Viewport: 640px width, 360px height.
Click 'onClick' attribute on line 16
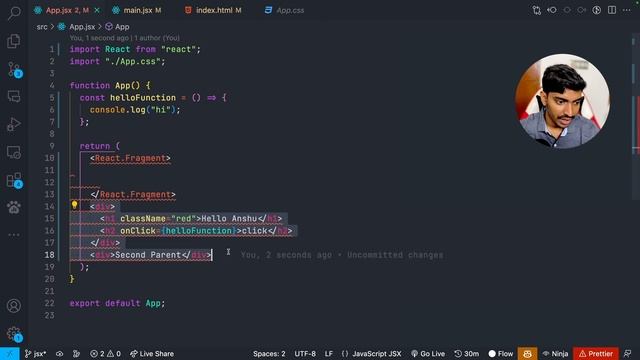pos(138,231)
